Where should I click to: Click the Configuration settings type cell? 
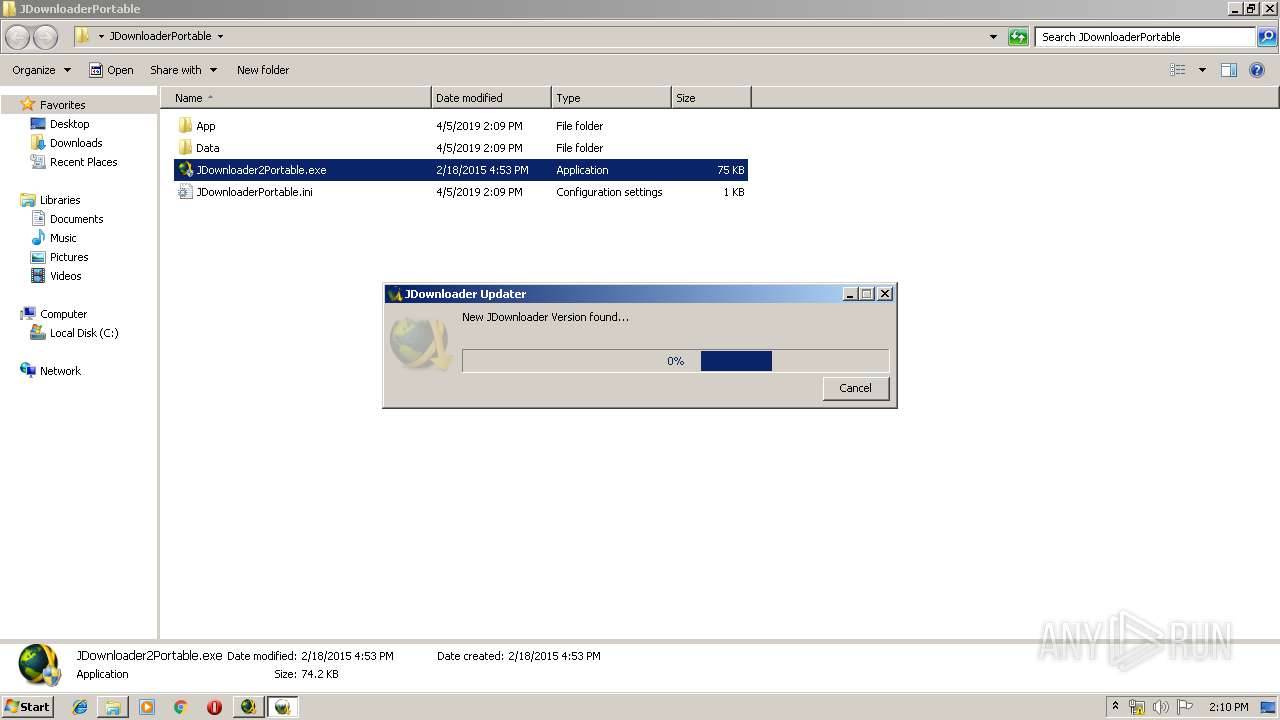point(609,192)
